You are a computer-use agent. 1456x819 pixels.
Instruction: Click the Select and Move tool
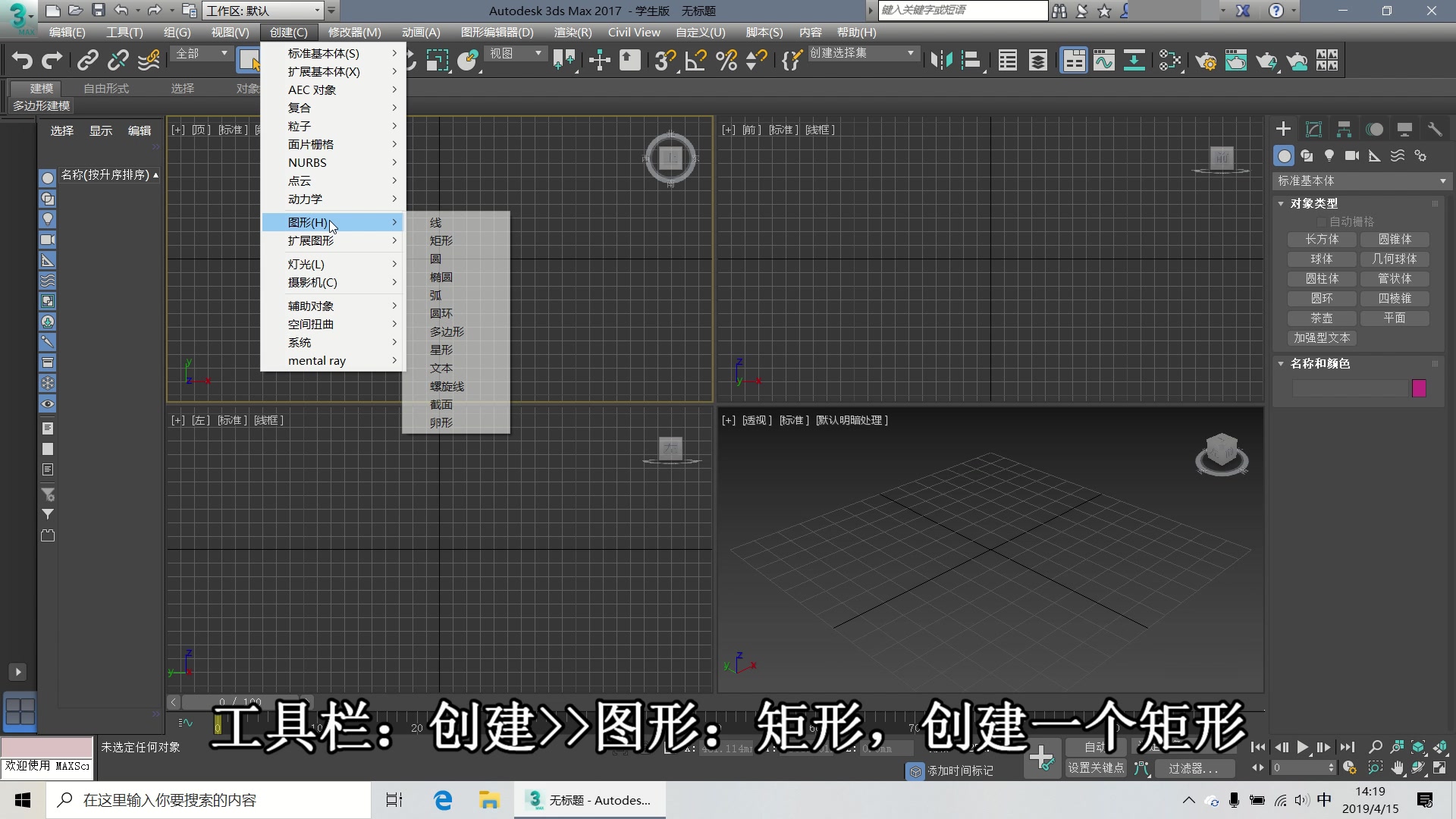tap(599, 61)
